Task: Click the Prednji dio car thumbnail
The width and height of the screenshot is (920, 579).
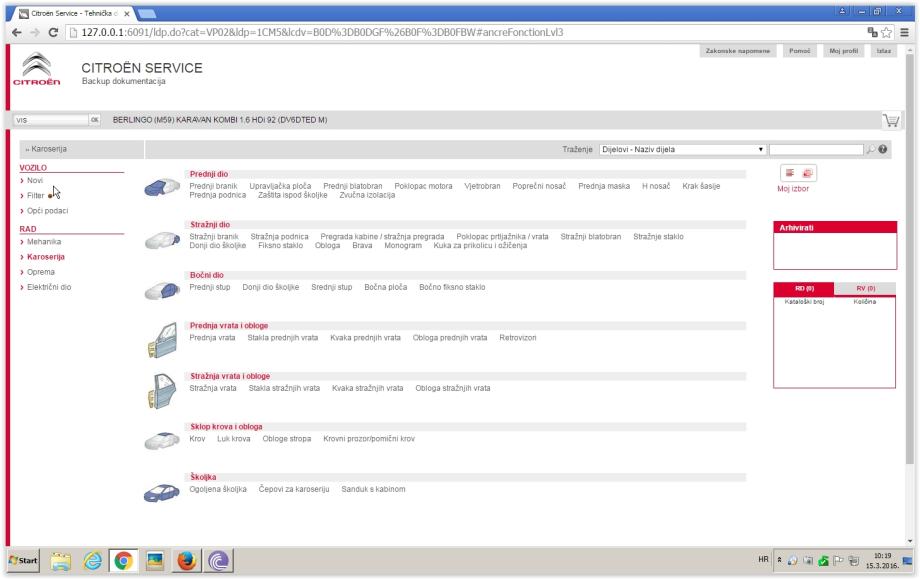Action: [x=162, y=188]
